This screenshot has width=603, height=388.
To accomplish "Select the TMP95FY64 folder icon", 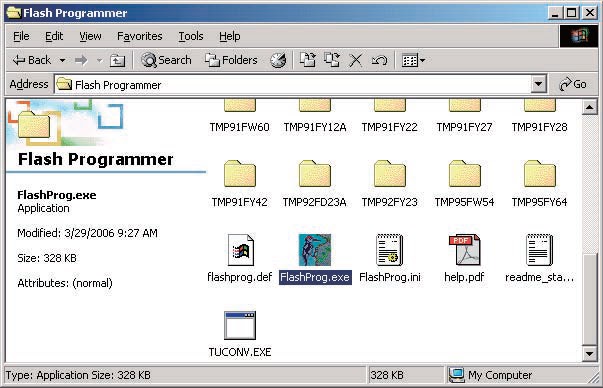I will coord(540,174).
